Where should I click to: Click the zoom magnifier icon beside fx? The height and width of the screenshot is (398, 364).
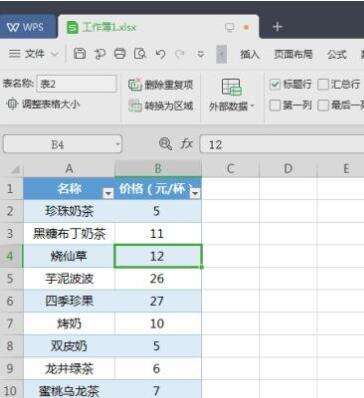click(165, 144)
